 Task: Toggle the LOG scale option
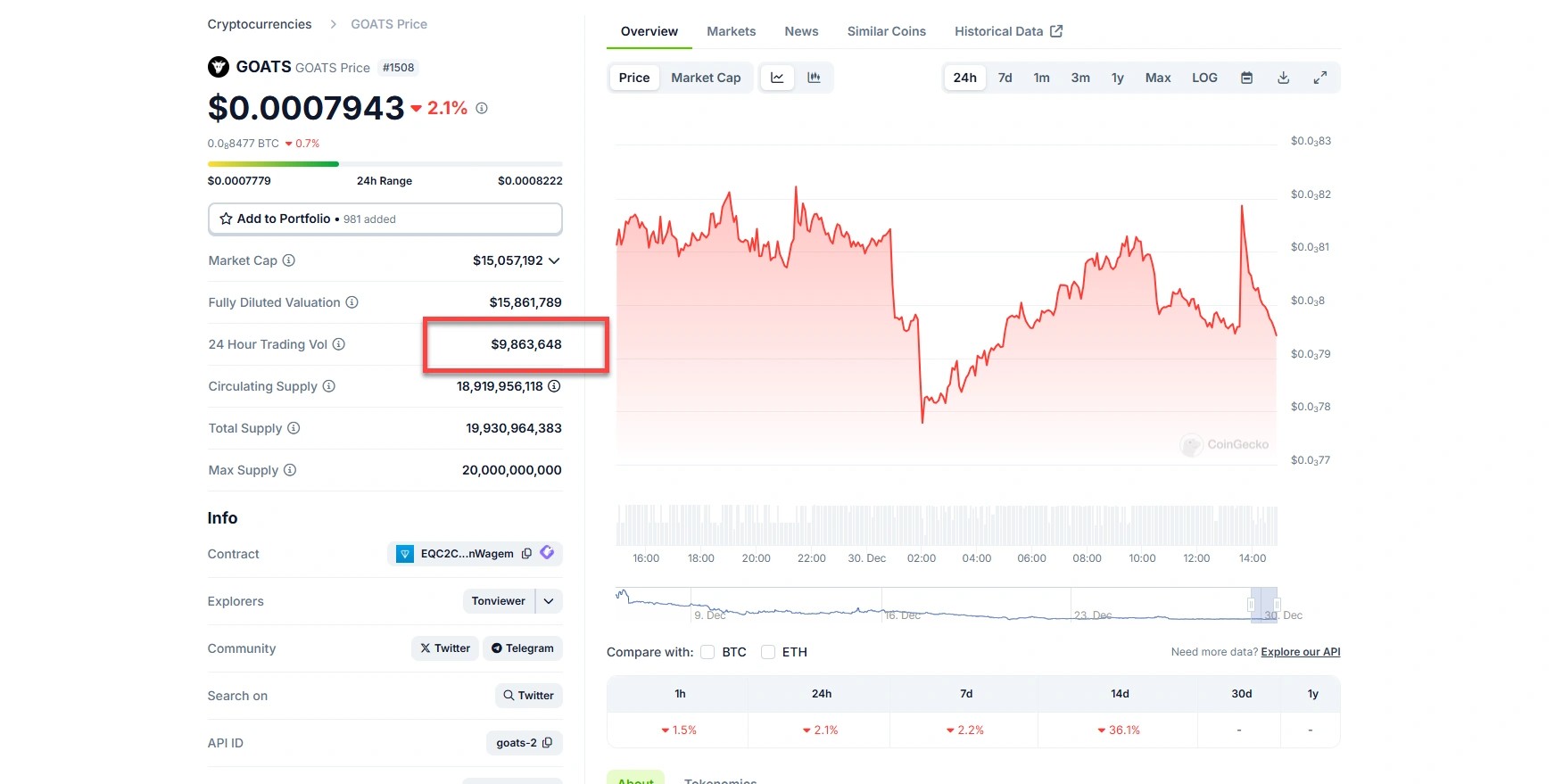[x=1204, y=78]
